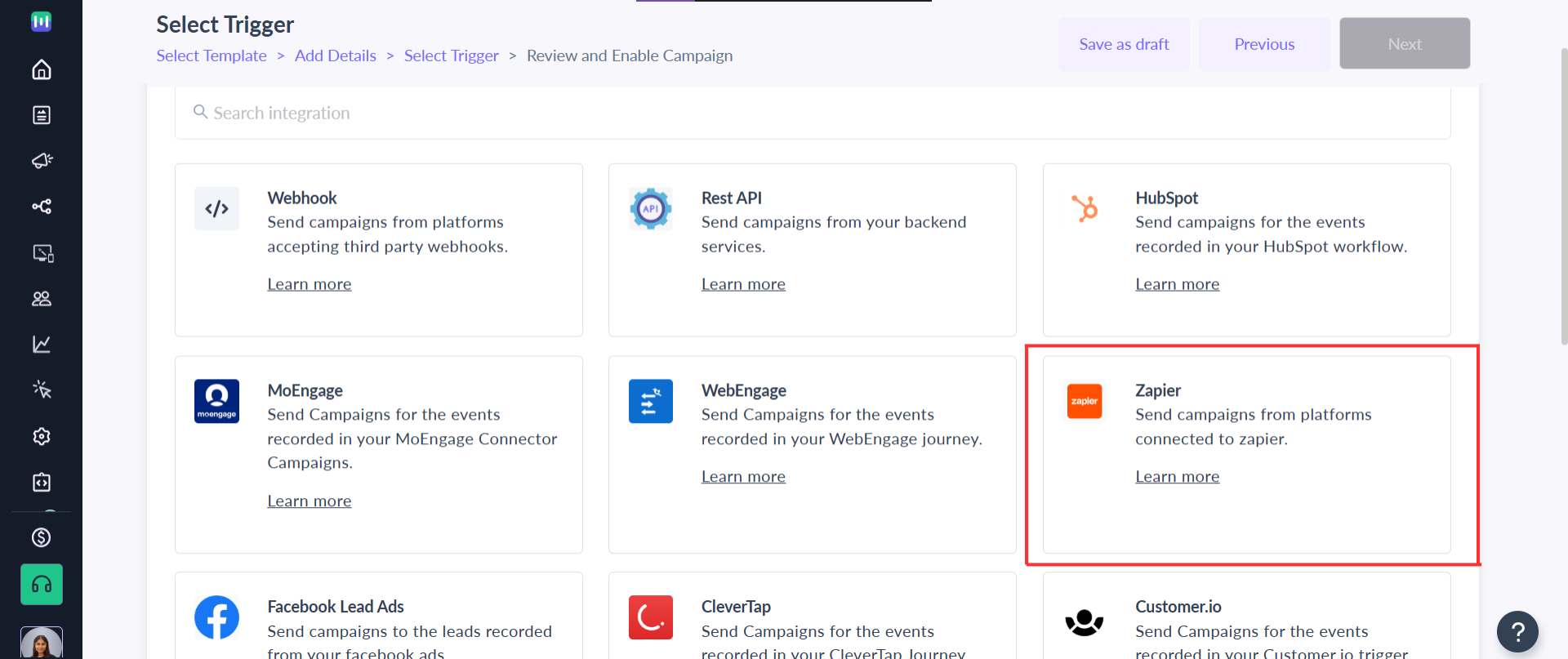
Task: Open the help question mark button
Action: [x=1517, y=631]
